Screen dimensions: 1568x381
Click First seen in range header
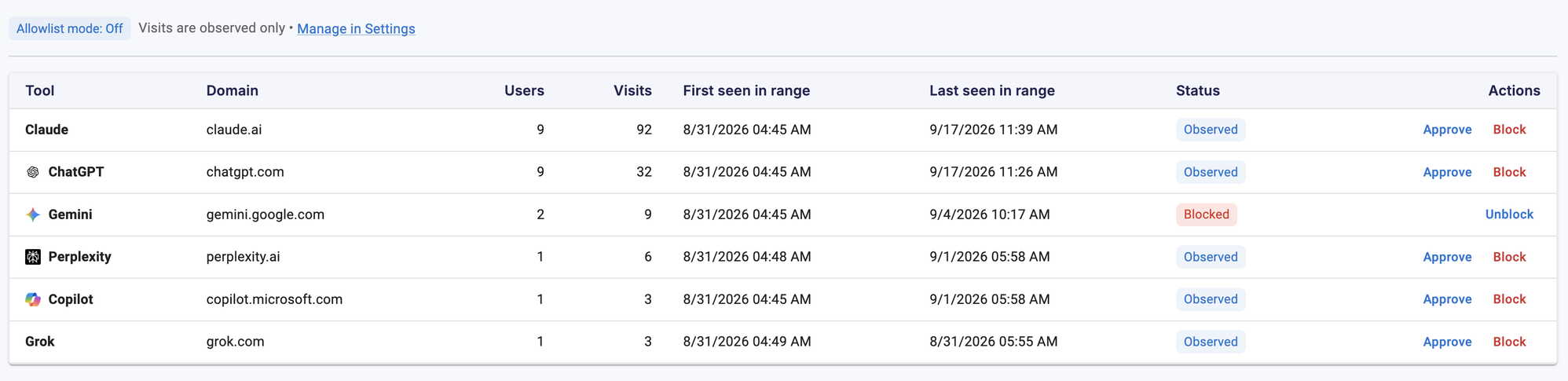click(x=746, y=90)
